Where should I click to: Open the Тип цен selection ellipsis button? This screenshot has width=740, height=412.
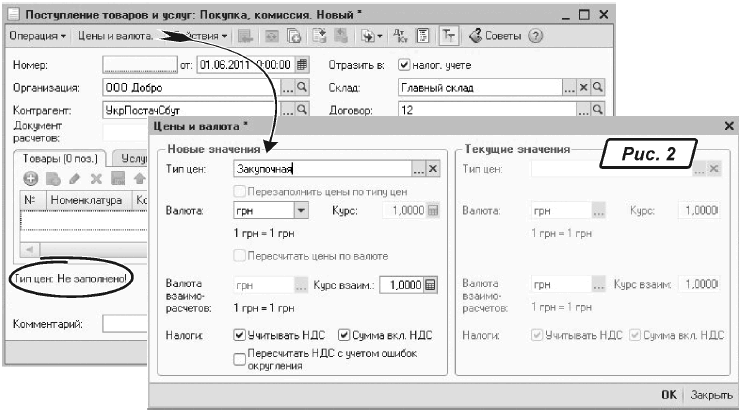click(x=418, y=170)
